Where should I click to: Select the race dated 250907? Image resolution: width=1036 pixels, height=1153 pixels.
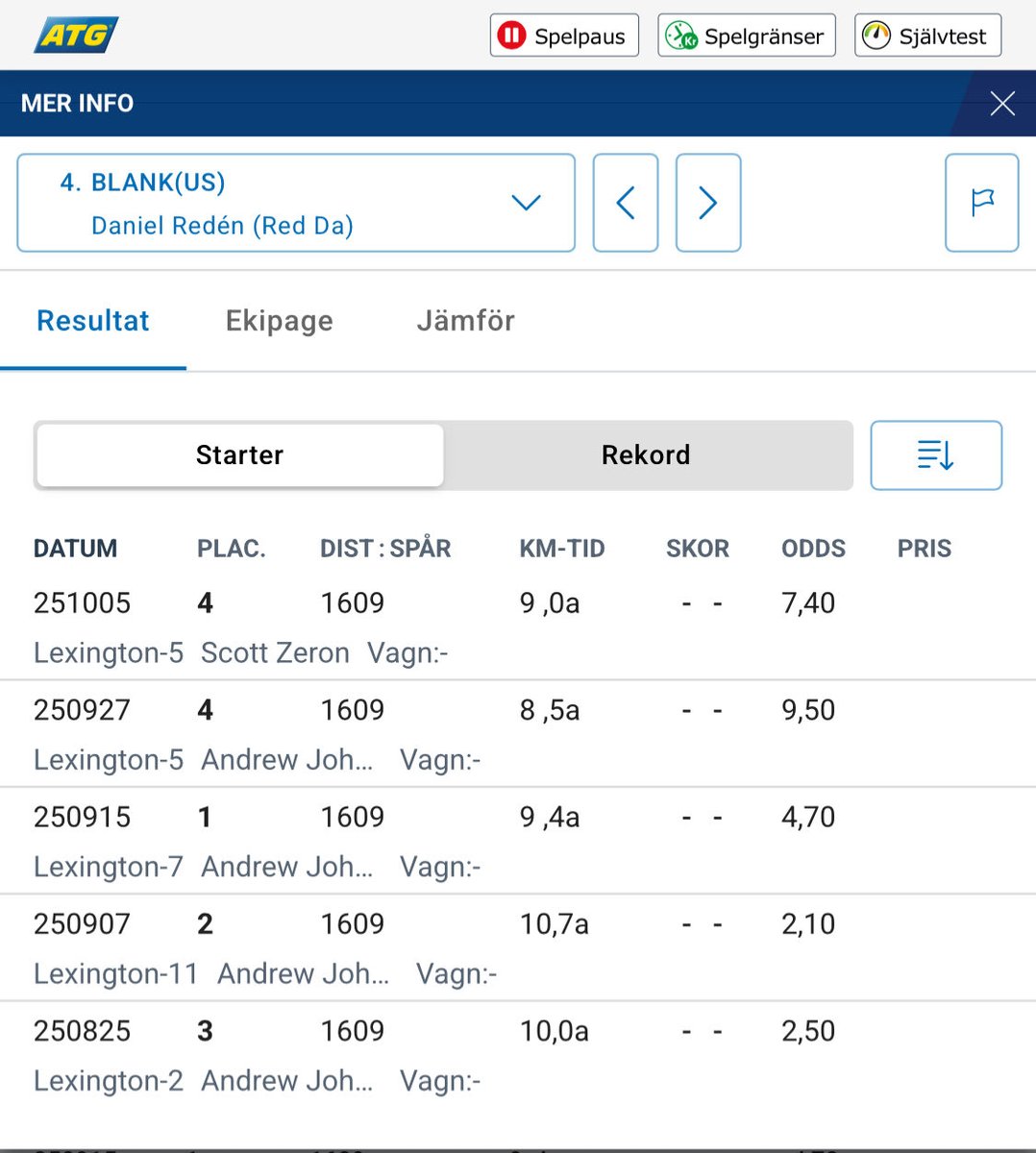[518, 947]
